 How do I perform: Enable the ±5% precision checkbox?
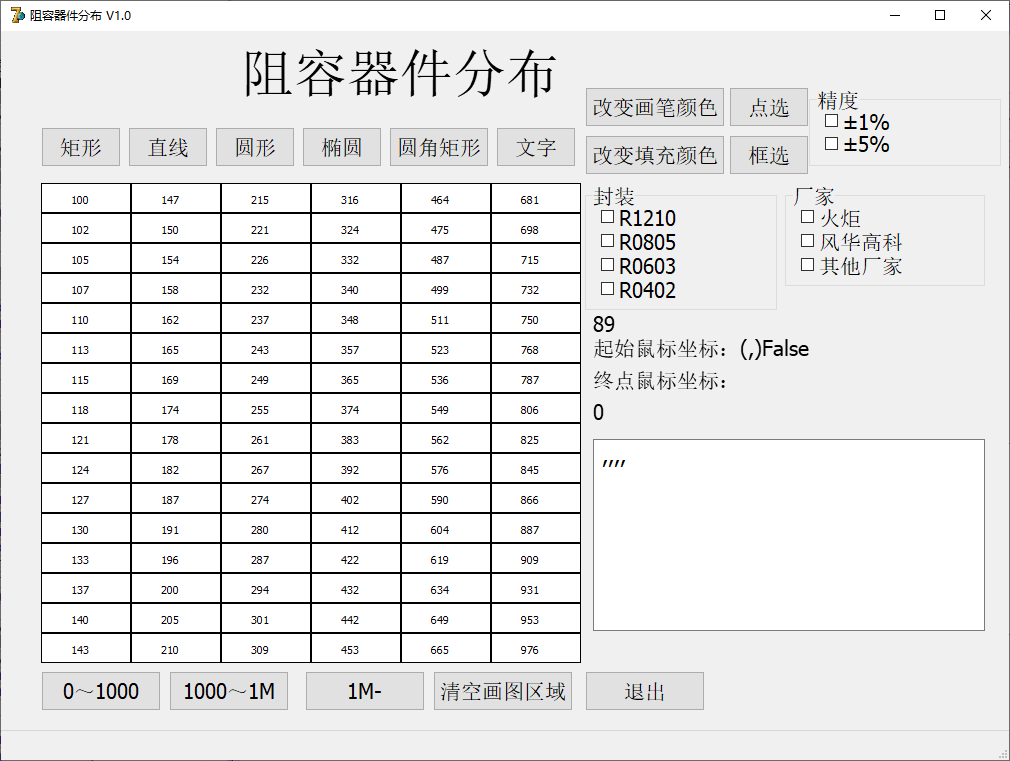coord(831,143)
